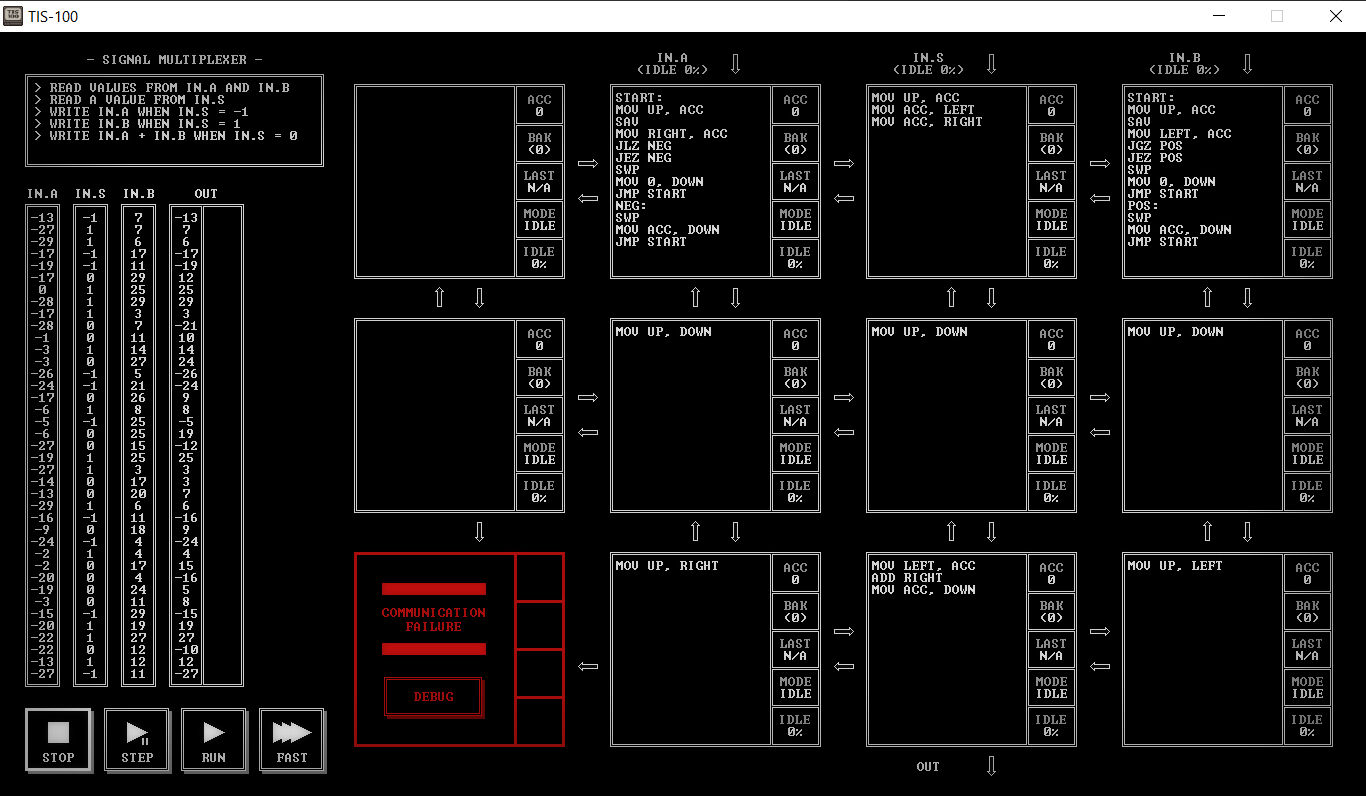1366x796 pixels.
Task: Click the STEP button
Action: tap(137, 740)
